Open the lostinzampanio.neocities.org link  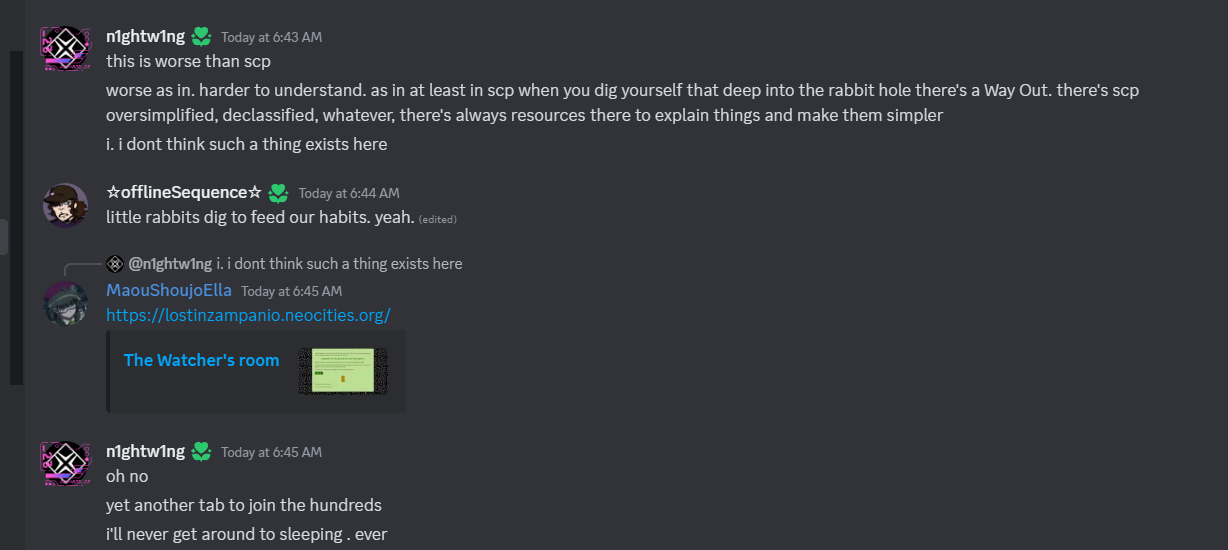(248, 315)
